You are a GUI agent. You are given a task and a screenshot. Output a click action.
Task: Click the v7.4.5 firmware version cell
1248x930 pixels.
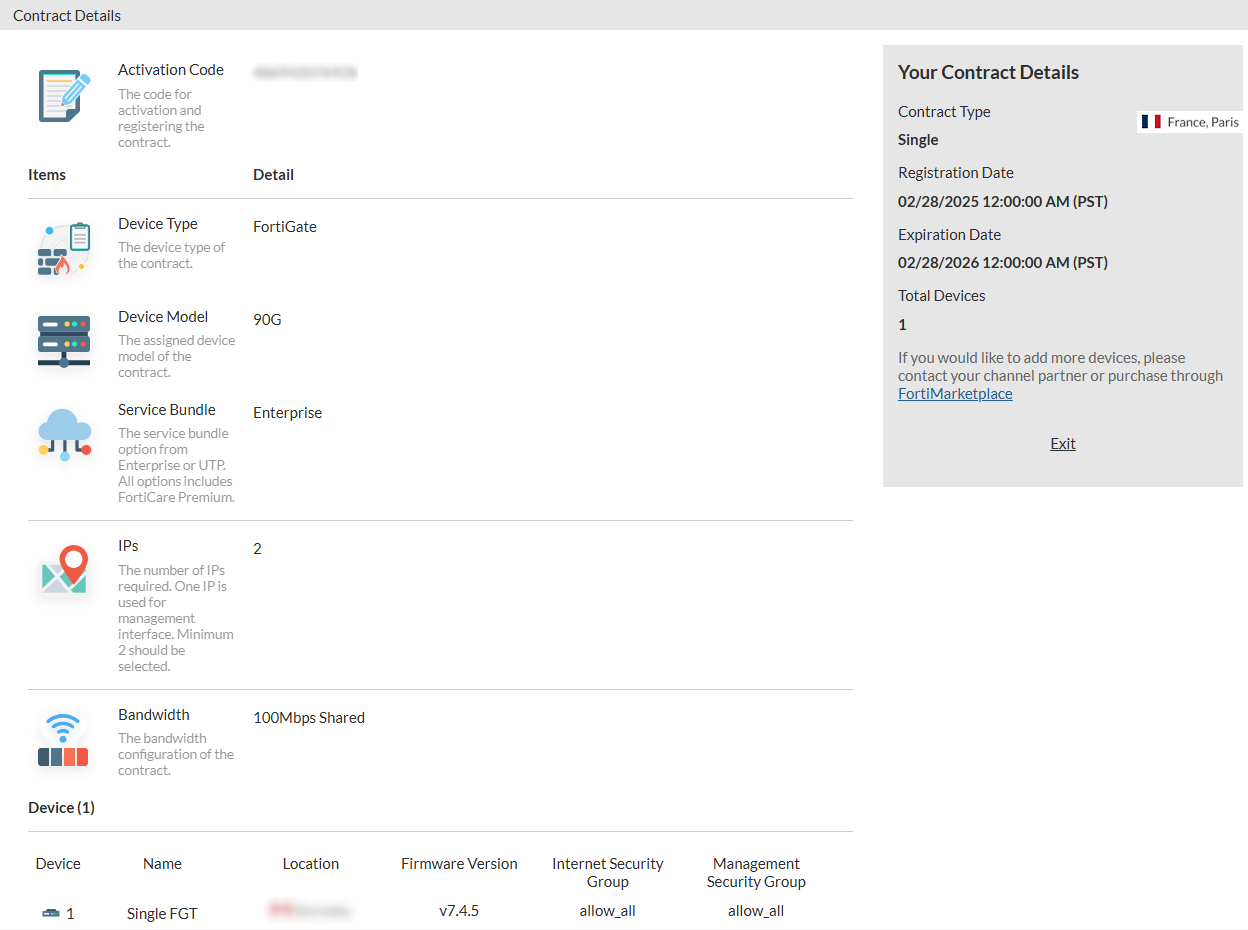(459, 911)
